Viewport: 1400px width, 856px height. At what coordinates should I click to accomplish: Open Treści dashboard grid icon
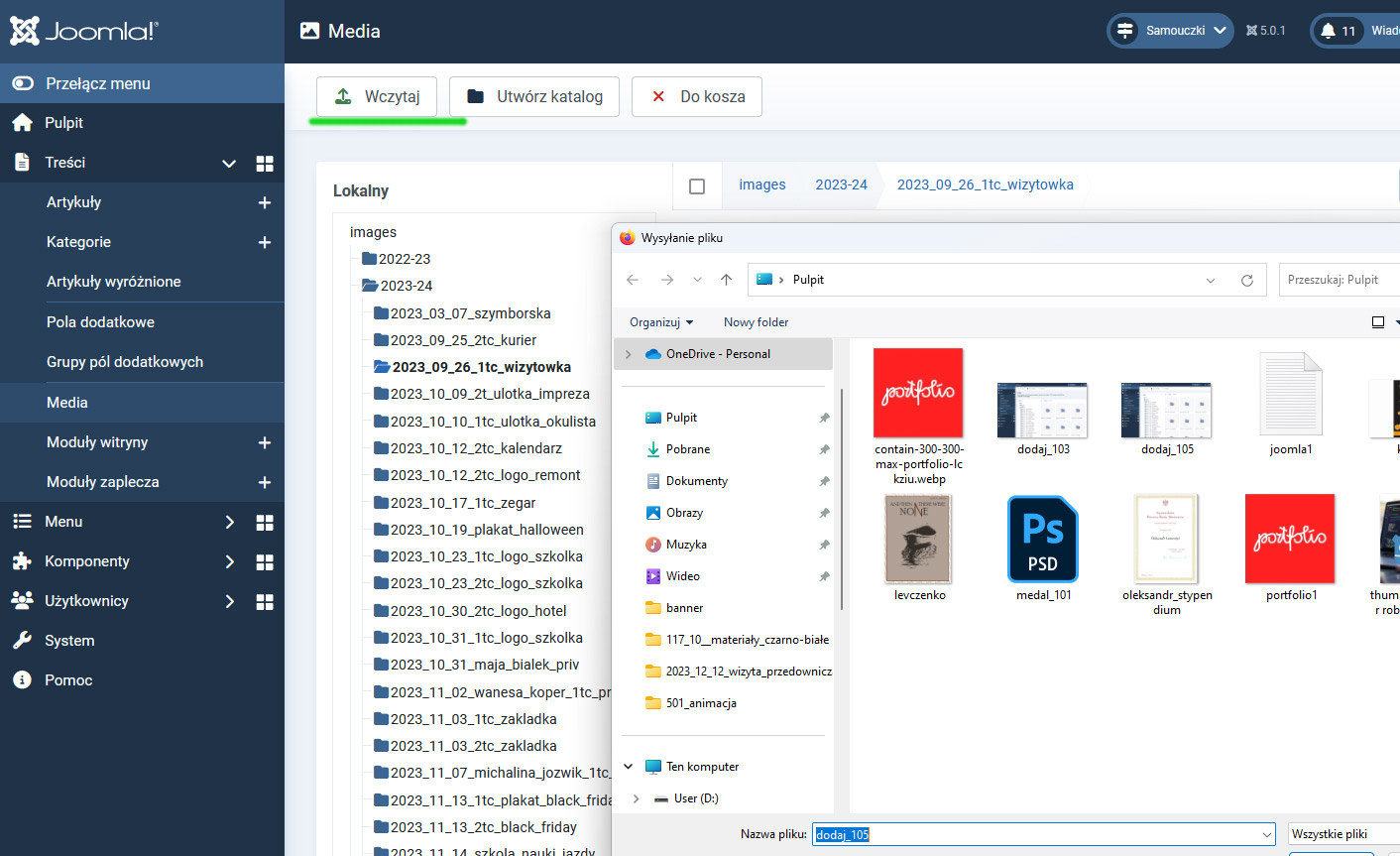click(x=265, y=163)
